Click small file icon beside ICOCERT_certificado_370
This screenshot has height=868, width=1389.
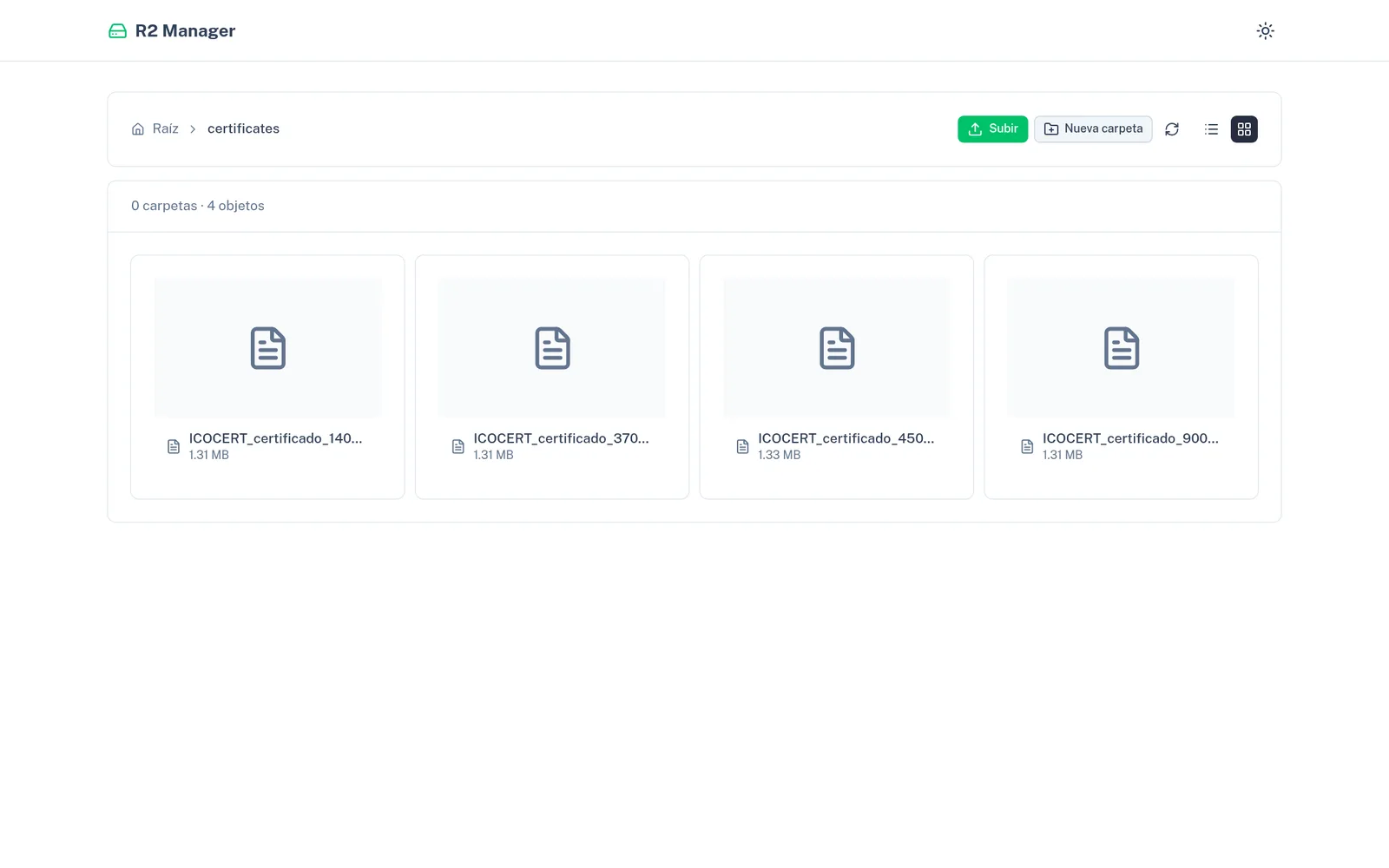tap(458, 446)
